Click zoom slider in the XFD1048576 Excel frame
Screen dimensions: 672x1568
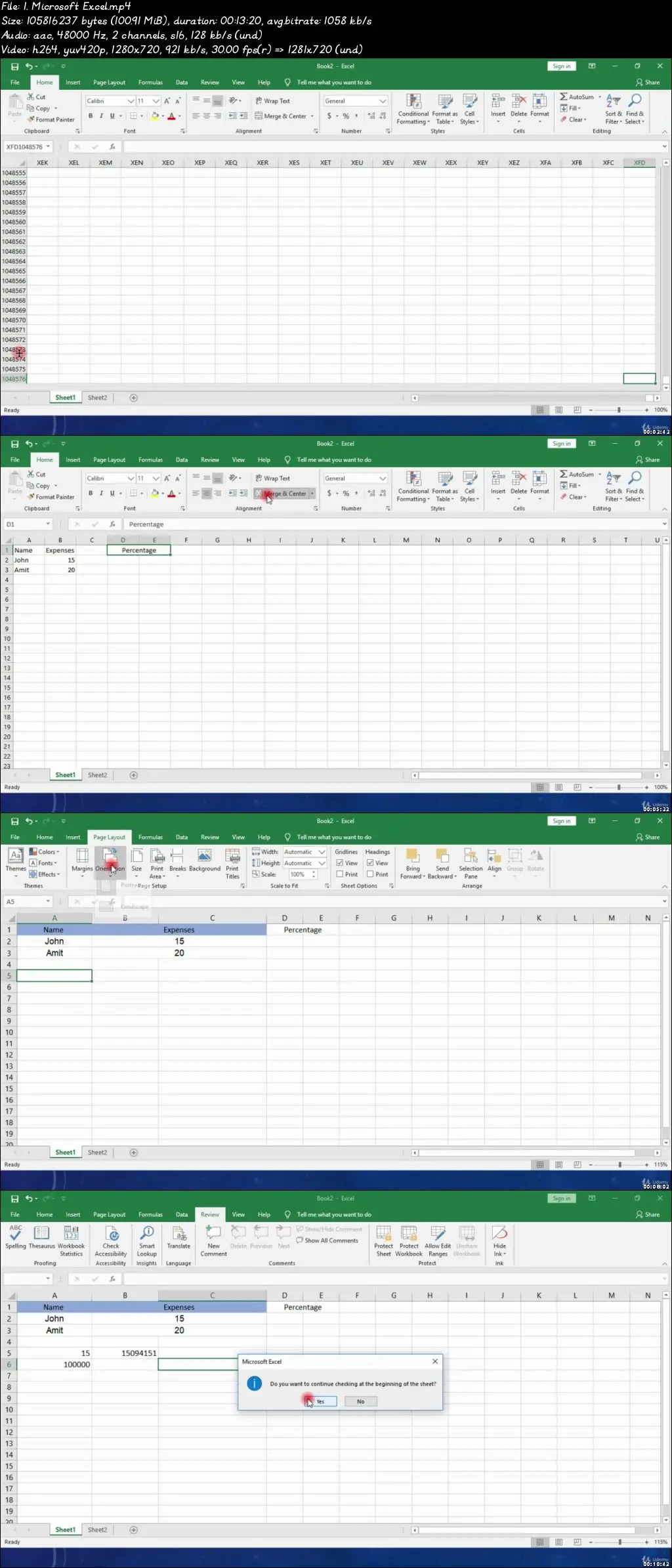[618, 410]
